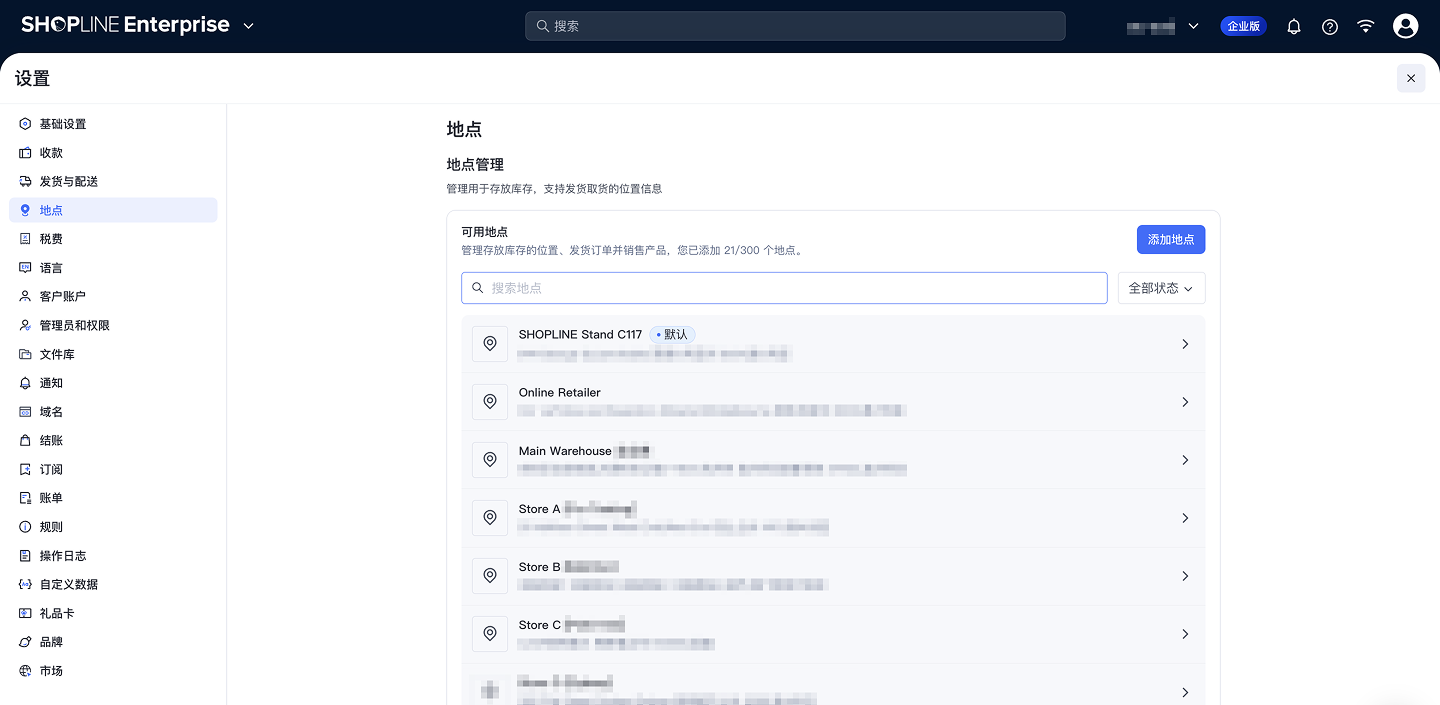Open 品牌 brand settings
1440x705 pixels.
click(113, 642)
